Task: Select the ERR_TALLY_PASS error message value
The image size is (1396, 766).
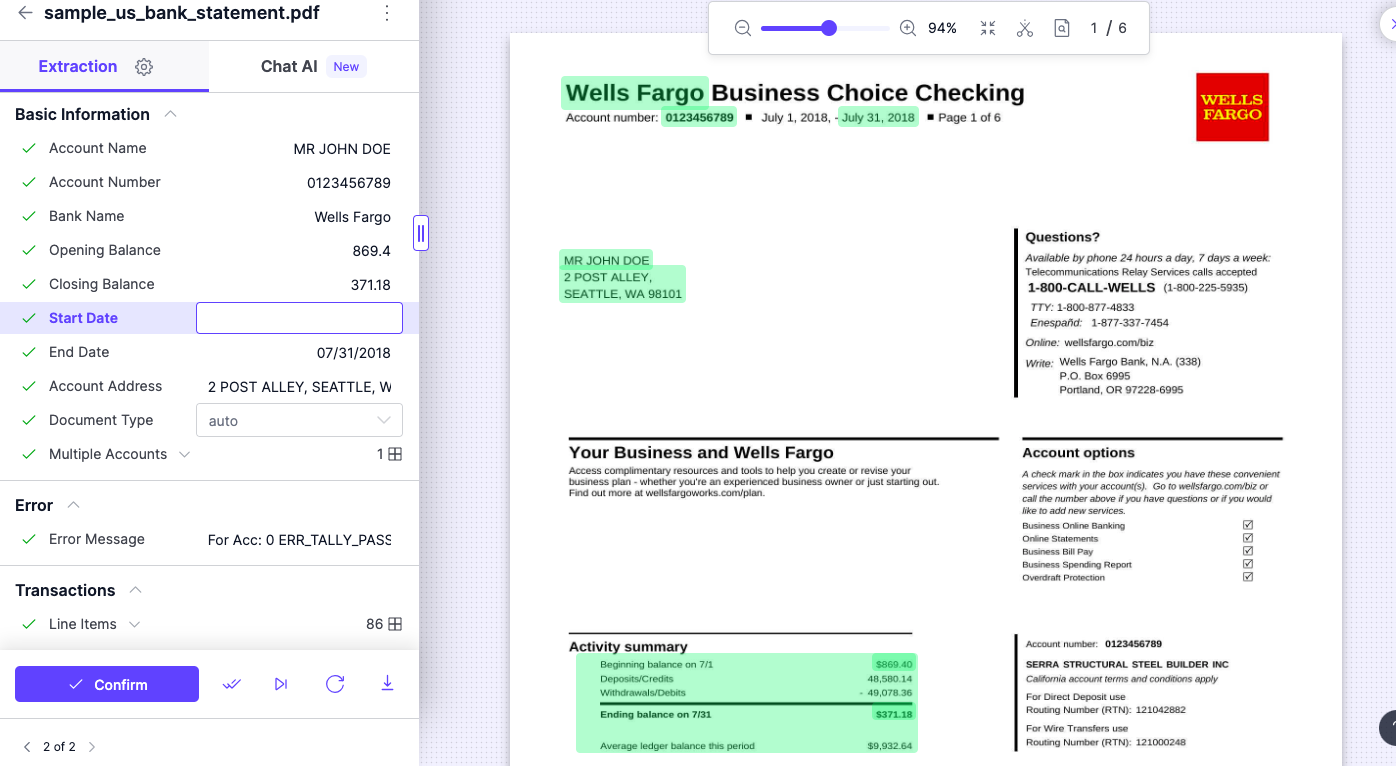Action: point(299,540)
